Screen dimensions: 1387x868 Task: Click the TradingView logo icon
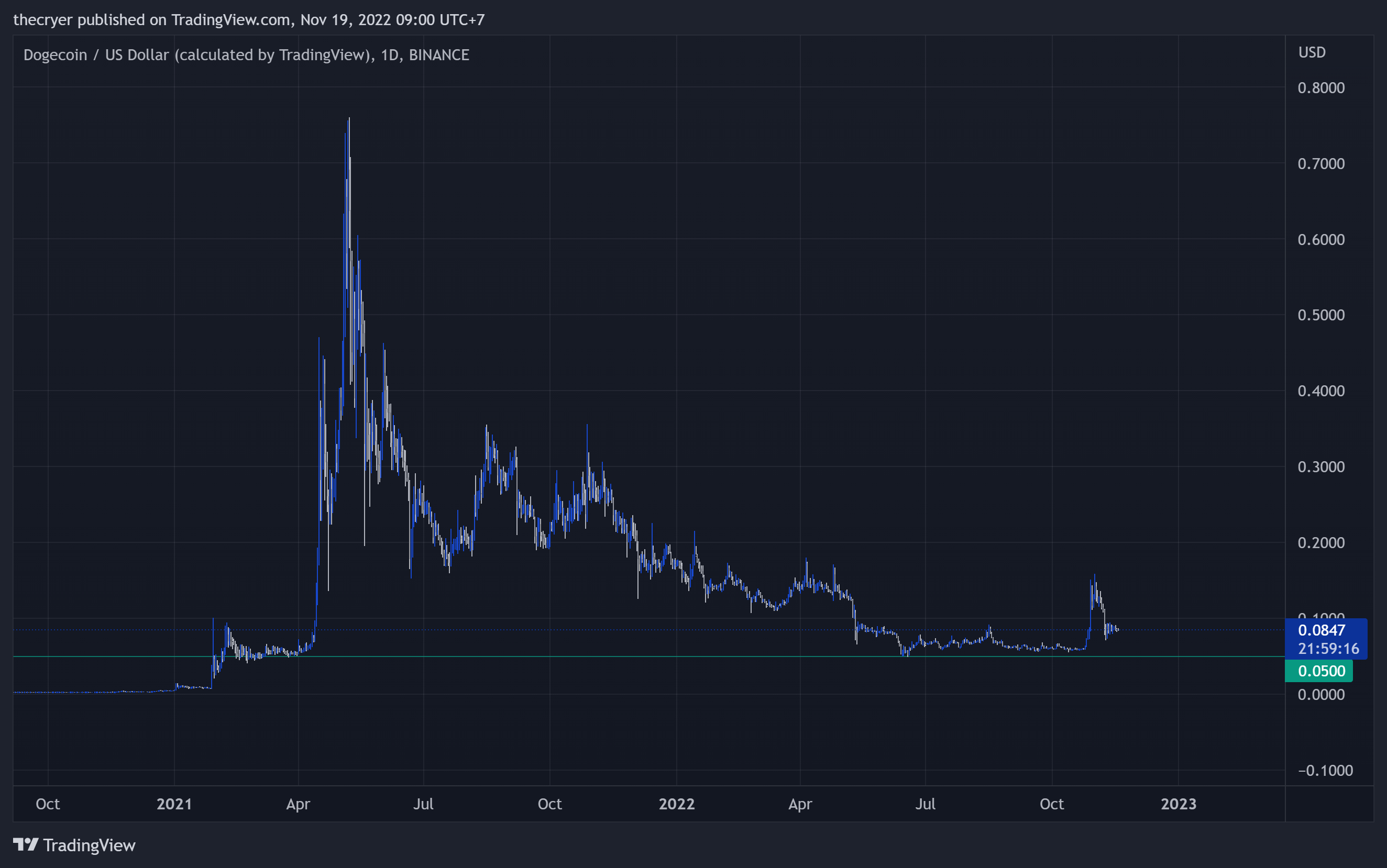26,844
